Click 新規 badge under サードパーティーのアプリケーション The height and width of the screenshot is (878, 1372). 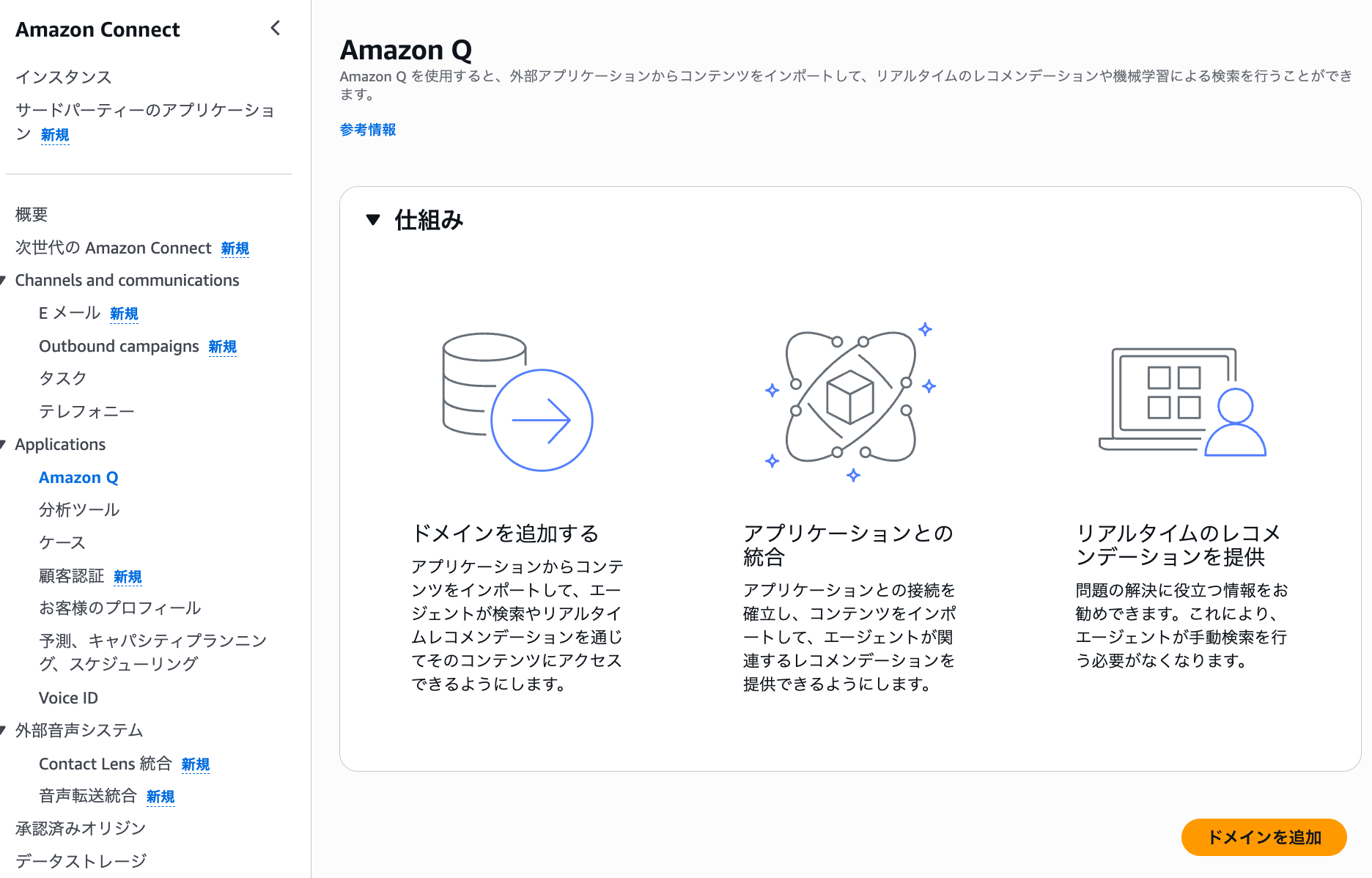pos(55,135)
